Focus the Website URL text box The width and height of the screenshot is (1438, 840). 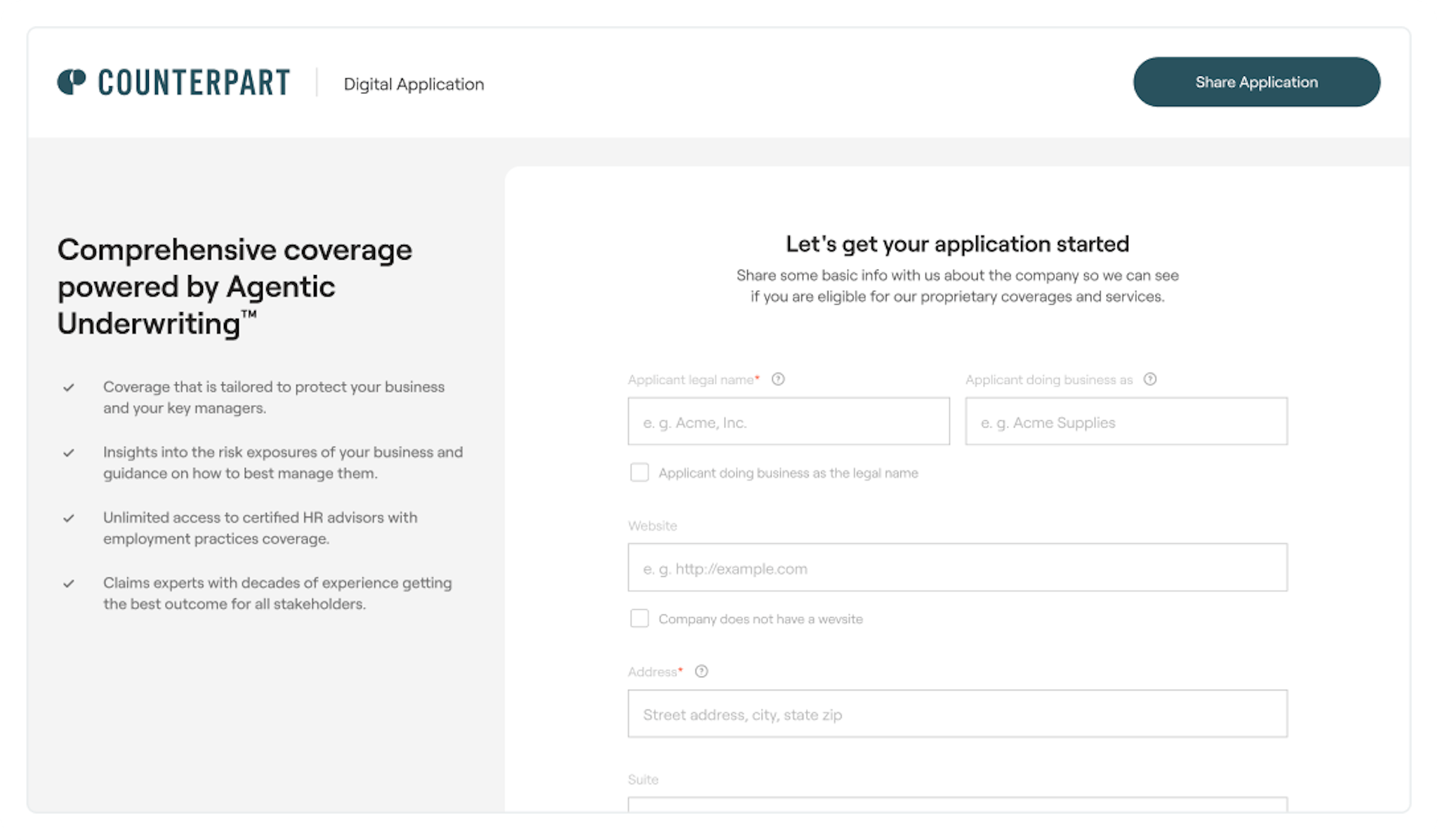(x=957, y=568)
